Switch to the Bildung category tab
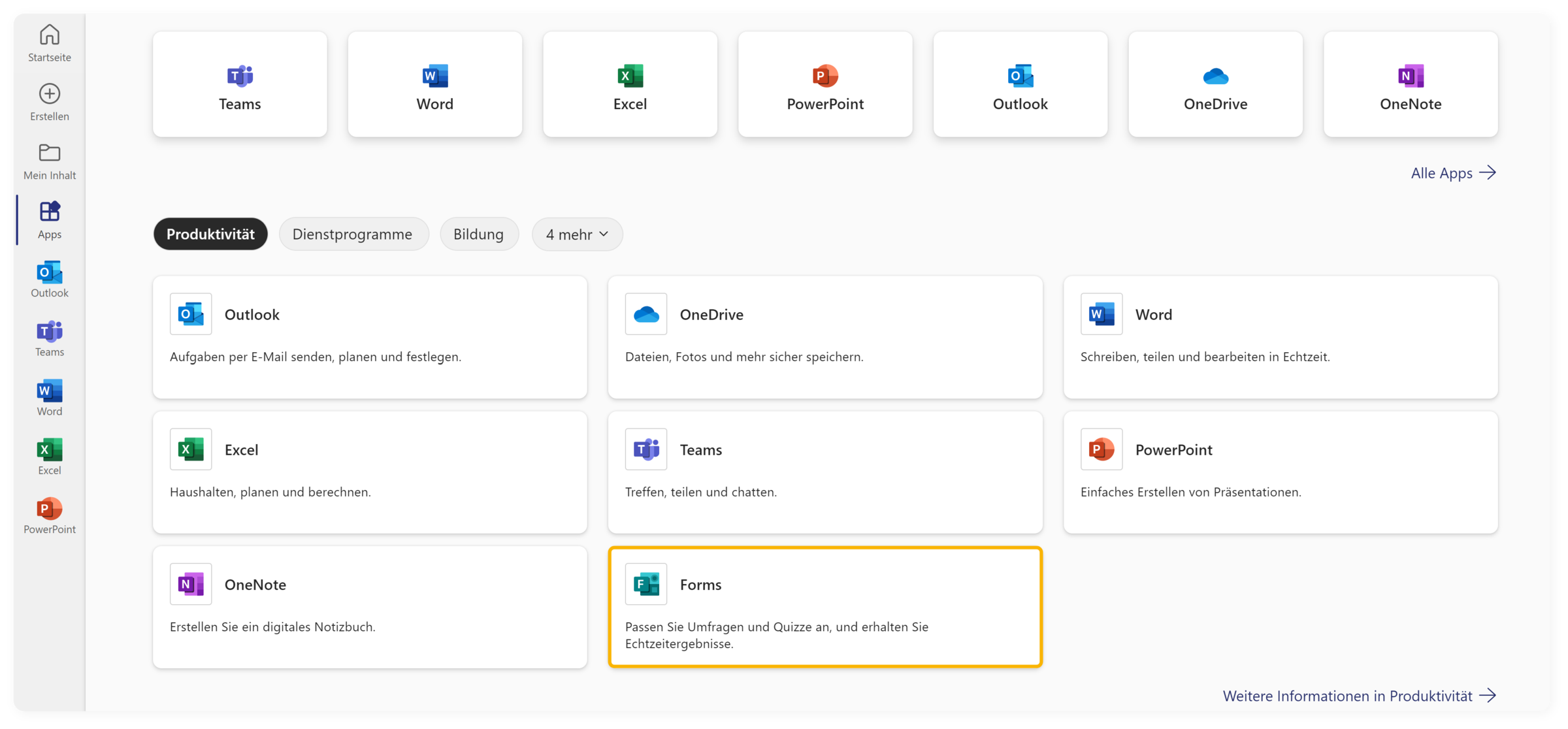 [478, 234]
